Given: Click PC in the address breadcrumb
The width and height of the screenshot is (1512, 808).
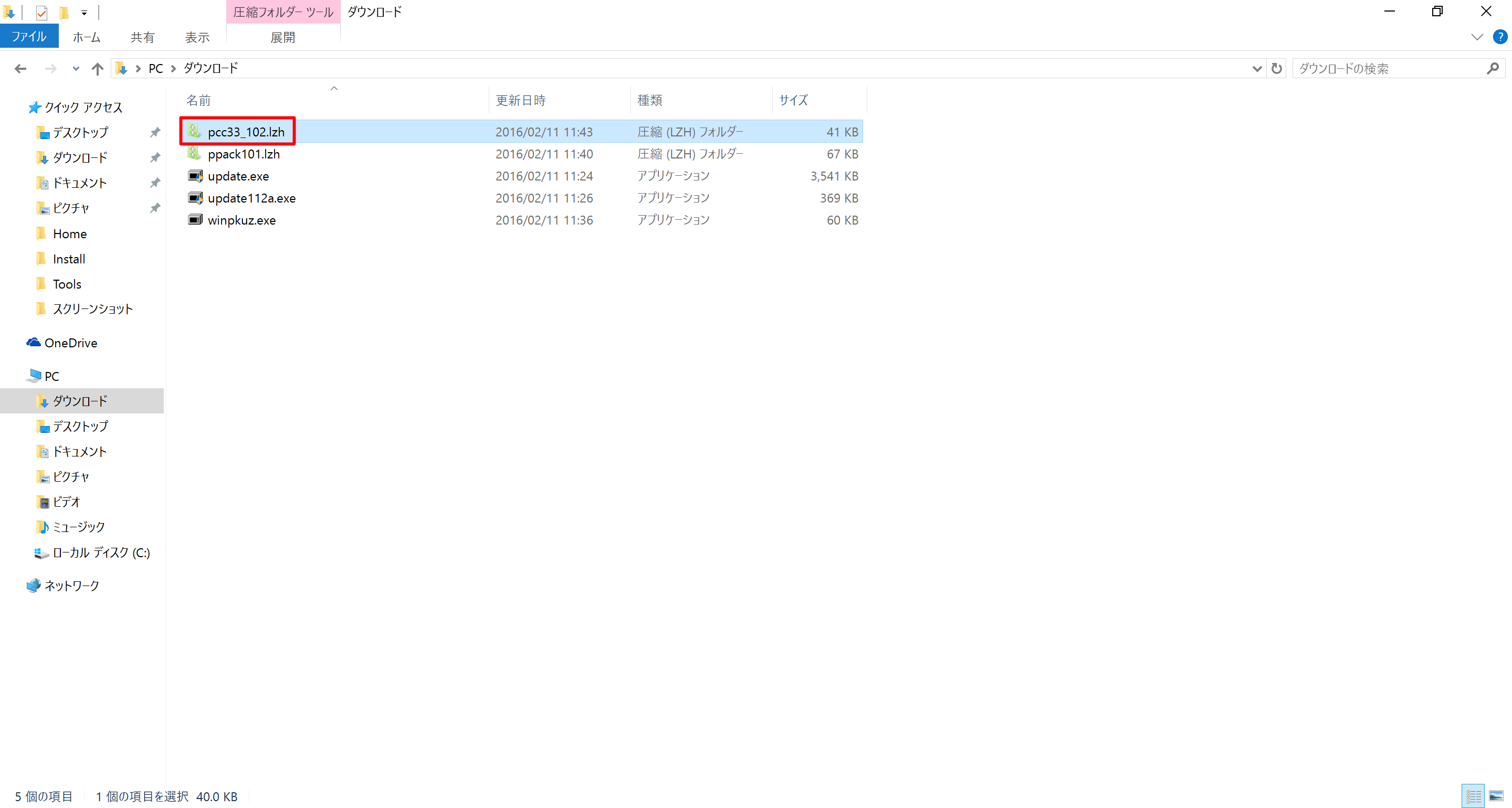Looking at the screenshot, I should [x=155, y=69].
